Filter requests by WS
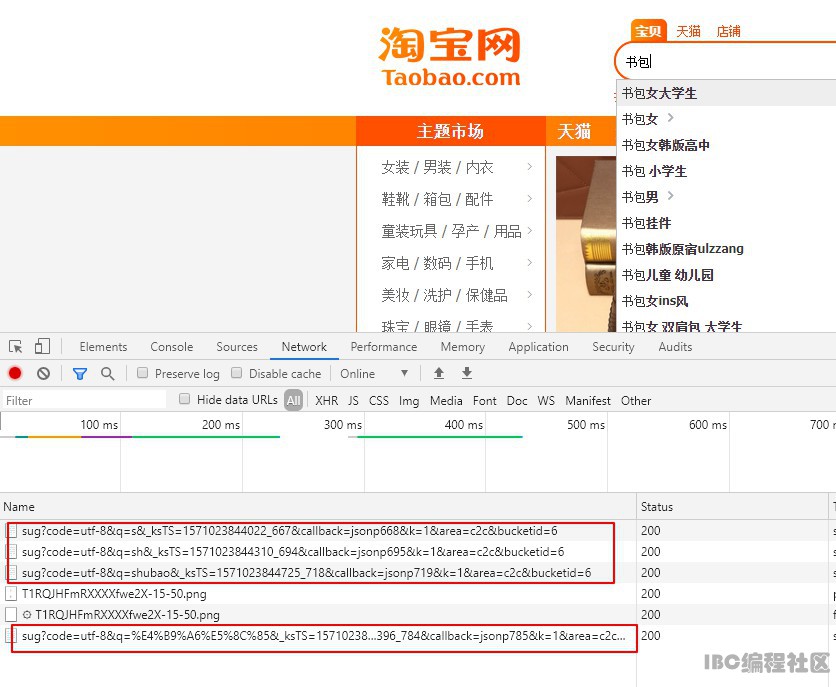The image size is (836, 687). pos(546,401)
